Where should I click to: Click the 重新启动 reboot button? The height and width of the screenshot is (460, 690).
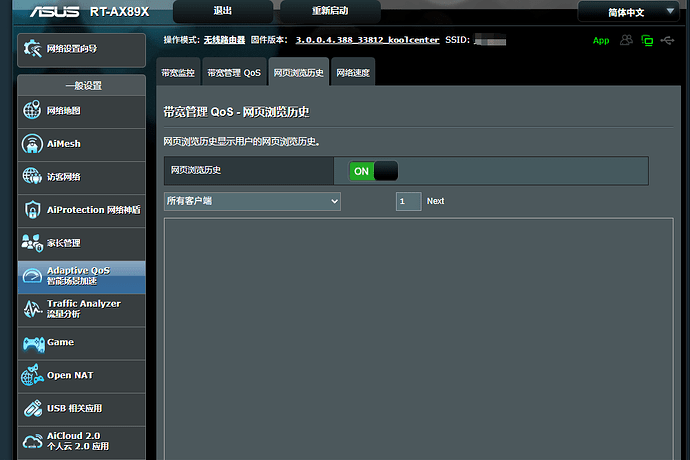(x=329, y=12)
